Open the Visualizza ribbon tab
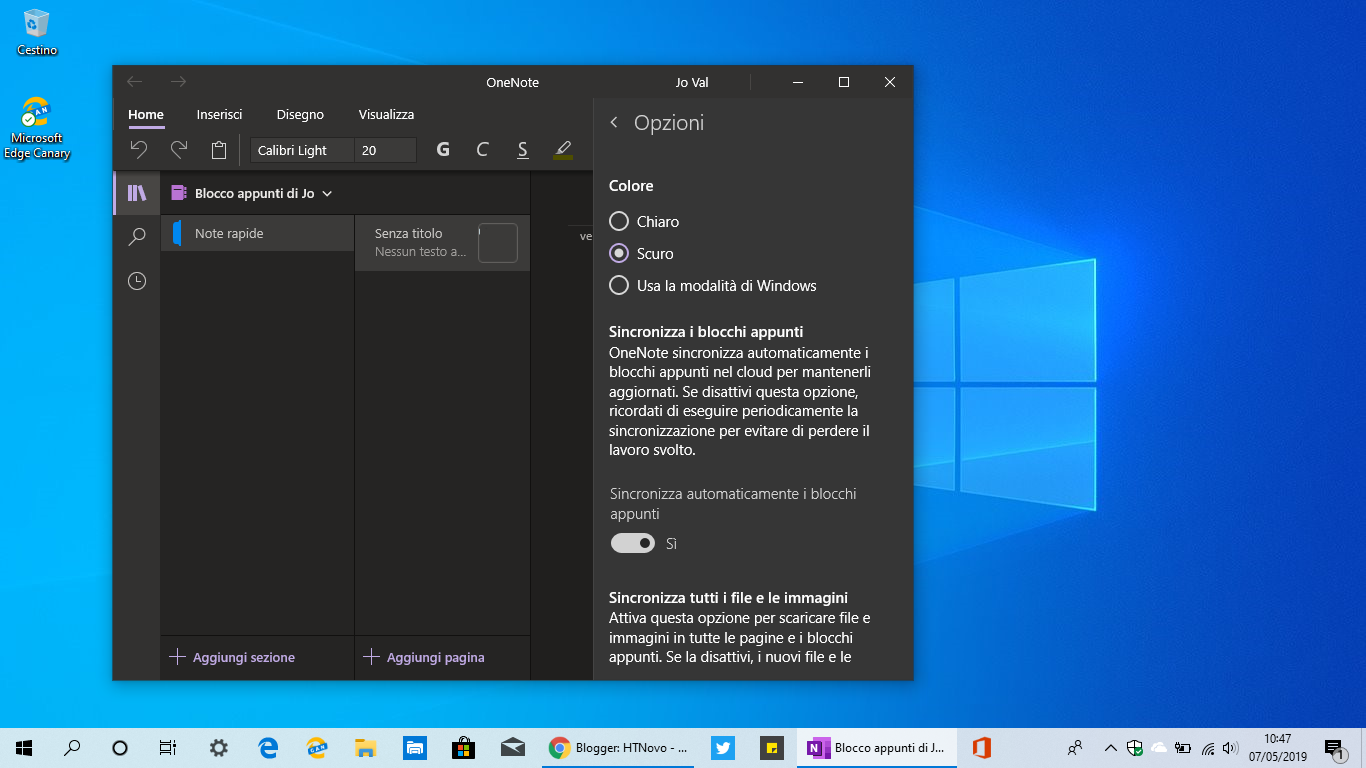The height and width of the screenshot is (768, 1366). [386, 115]
